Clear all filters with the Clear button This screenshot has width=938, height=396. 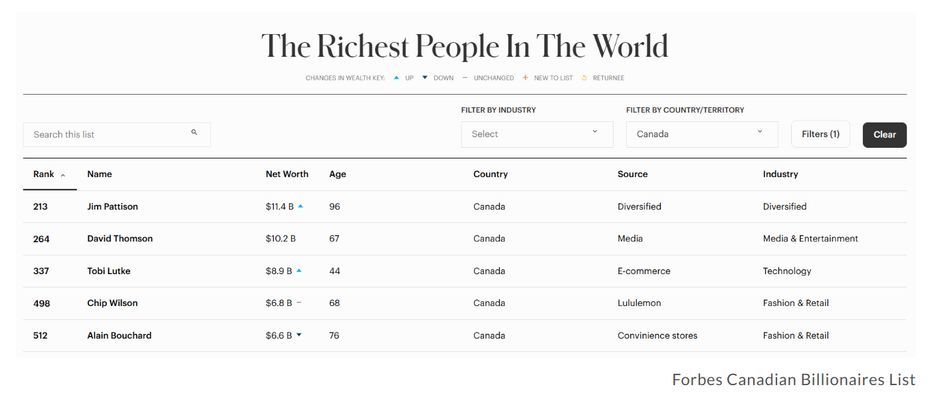pos(884,135)
